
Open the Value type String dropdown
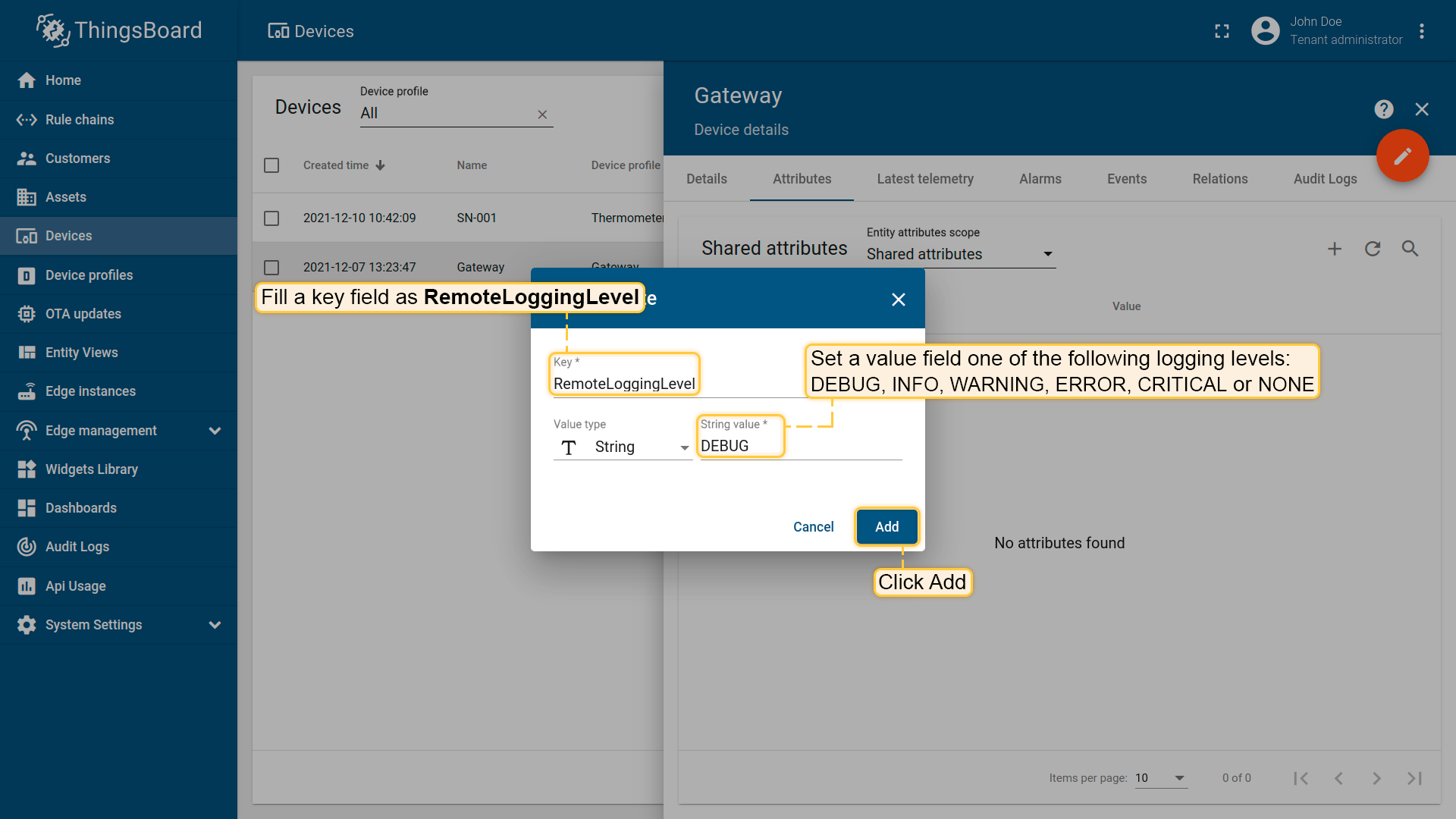(x=623, y=447)
